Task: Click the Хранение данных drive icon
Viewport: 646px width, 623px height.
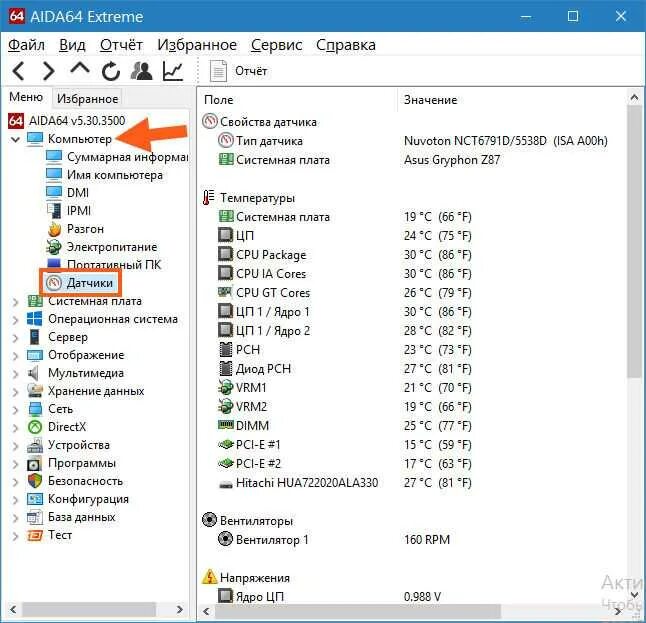Action: coord(35,391)
